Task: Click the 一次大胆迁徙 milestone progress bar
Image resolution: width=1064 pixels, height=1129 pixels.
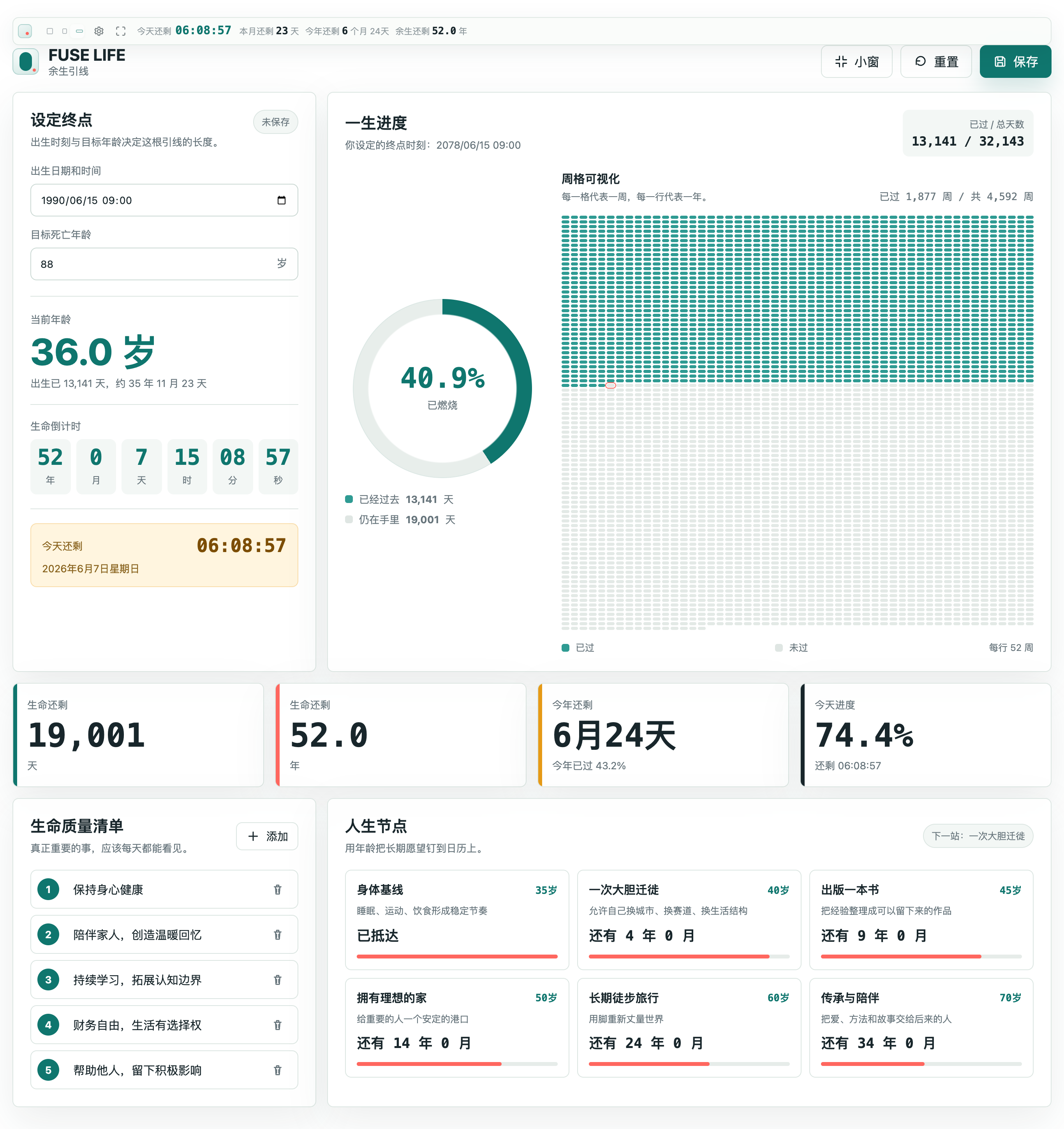Action: [689, 957]
